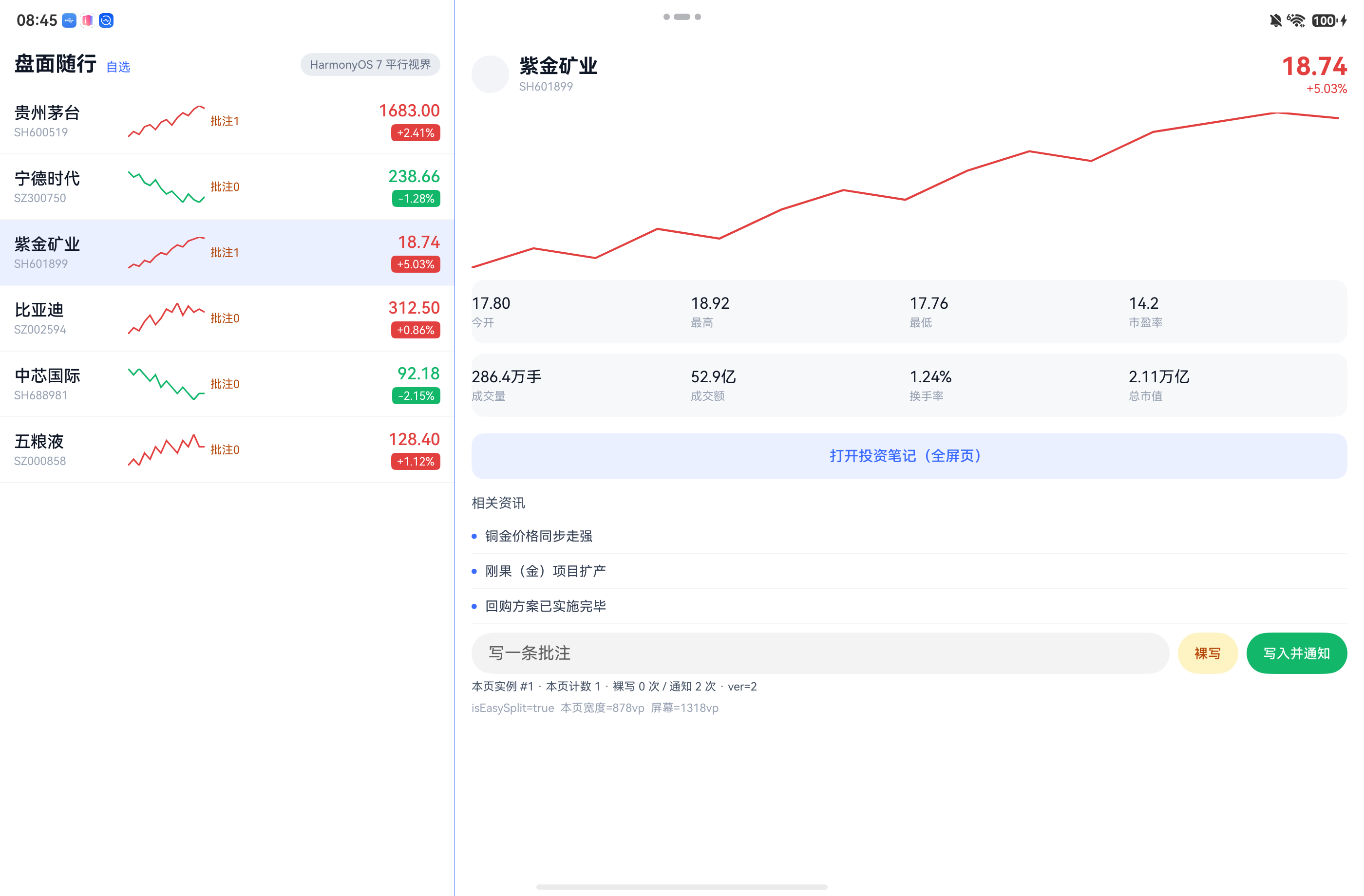
Task: Click the 市盈率 value 14.2
Action: (1144, 303)
